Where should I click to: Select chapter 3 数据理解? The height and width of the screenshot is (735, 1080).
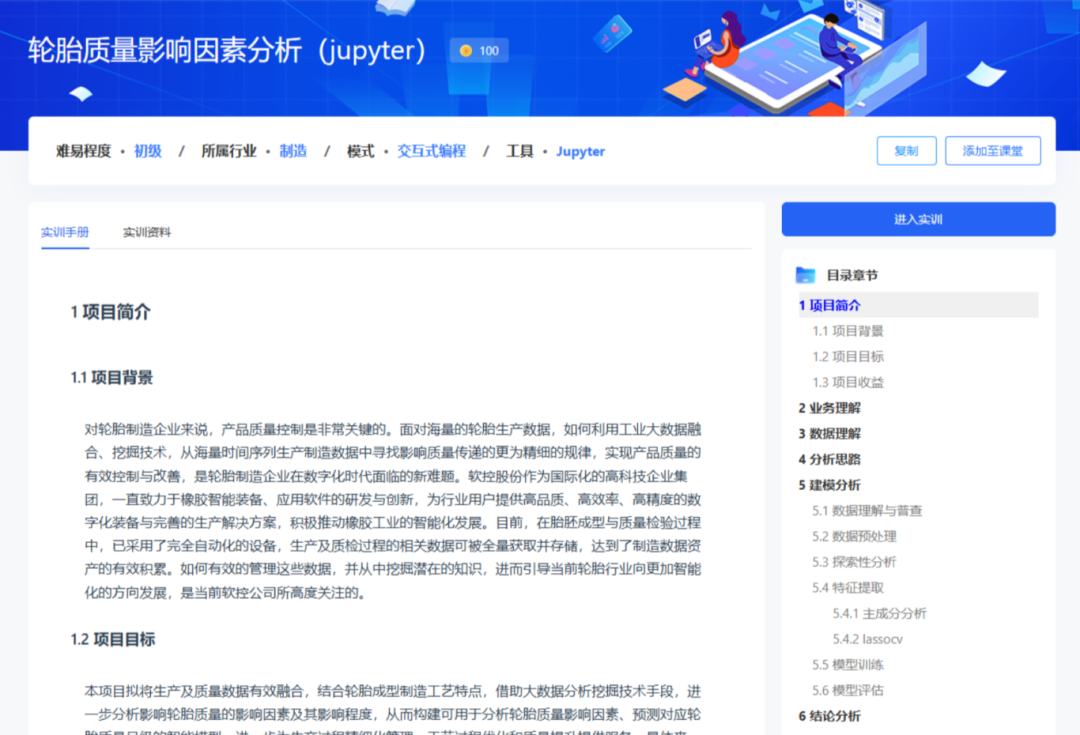coord(830,433)
